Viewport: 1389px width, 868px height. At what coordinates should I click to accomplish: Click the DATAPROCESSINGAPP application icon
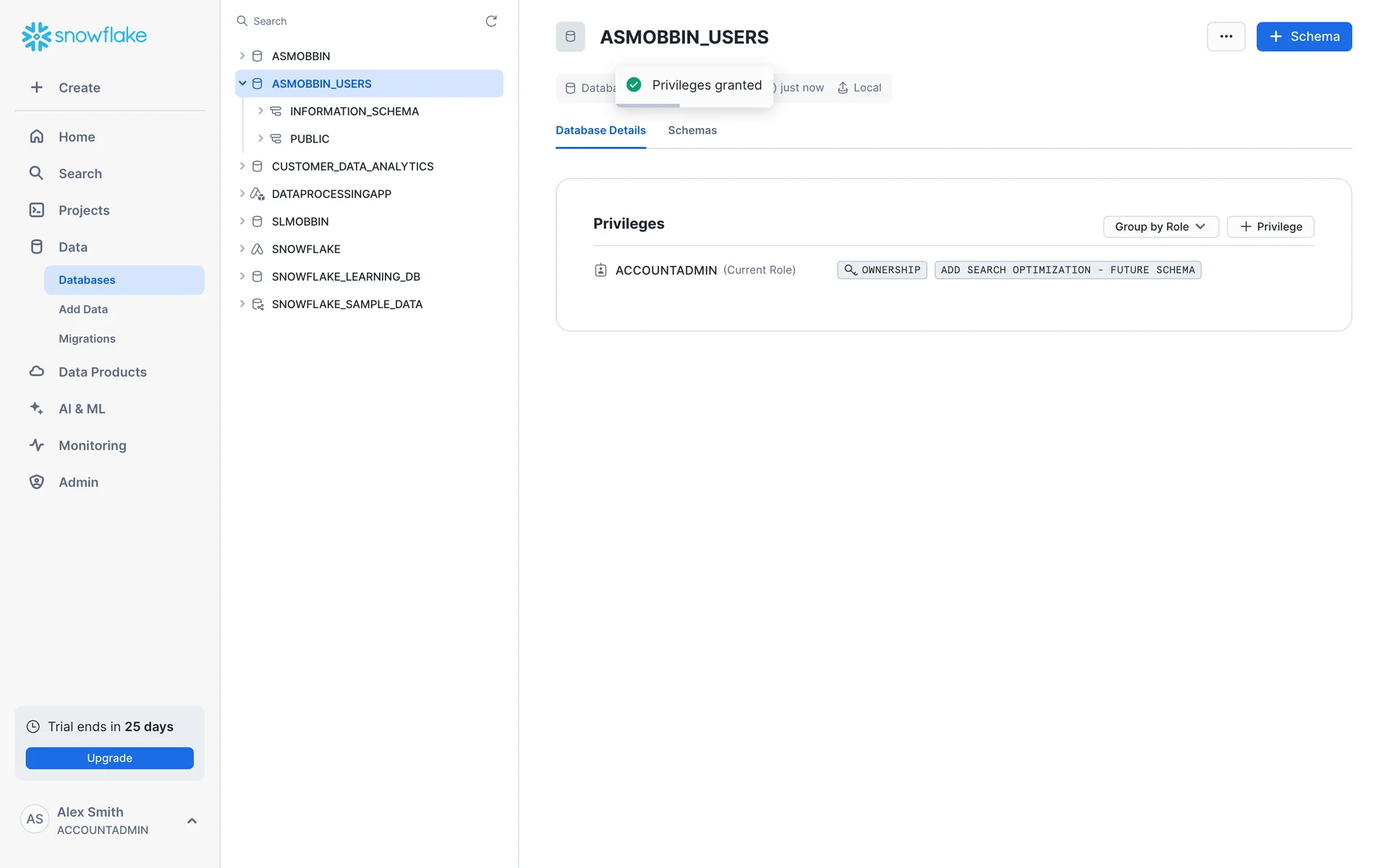(x=257, y=194)
